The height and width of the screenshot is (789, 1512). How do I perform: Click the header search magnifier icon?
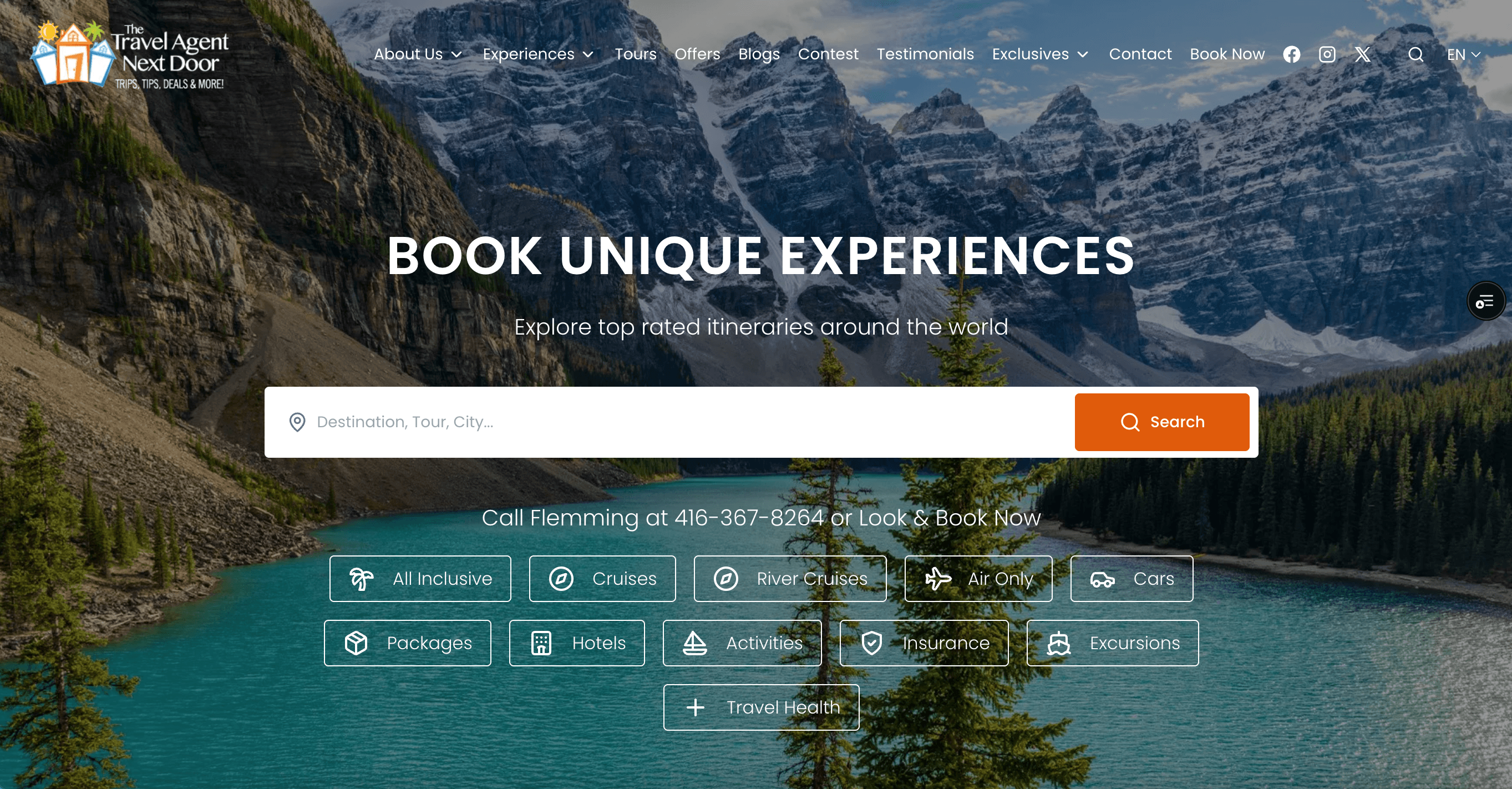point(1415,54)
